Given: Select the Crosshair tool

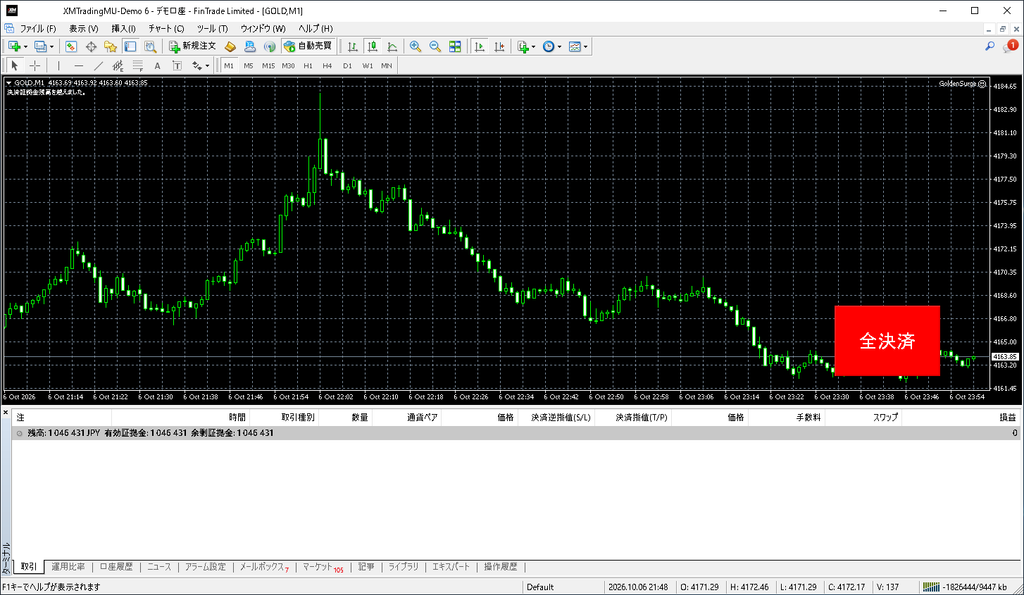Looking at the screenshot, I should [35, 65].
